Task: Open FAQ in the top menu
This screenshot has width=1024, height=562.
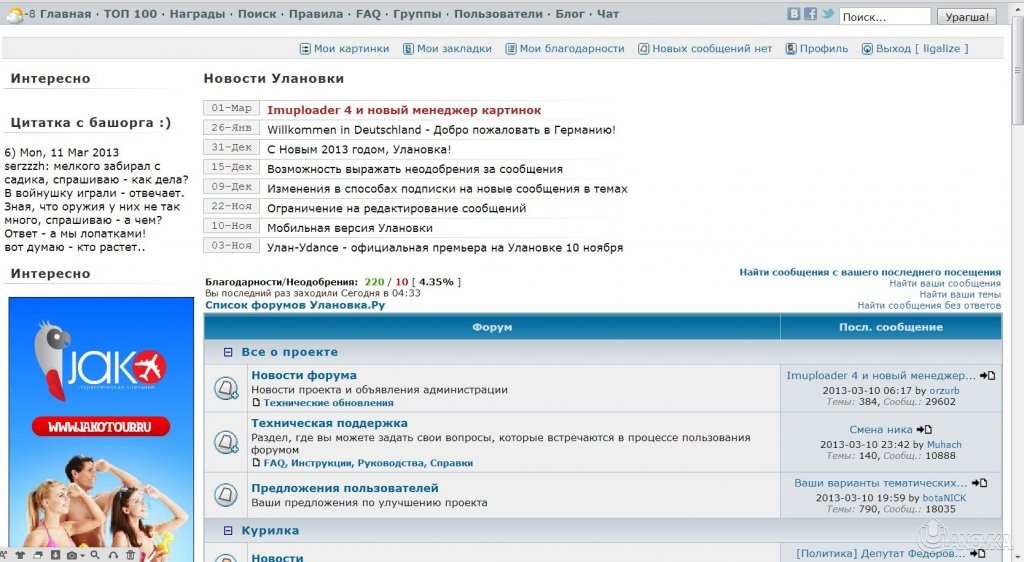Action: pyautogui.click(x=368, y=14)
